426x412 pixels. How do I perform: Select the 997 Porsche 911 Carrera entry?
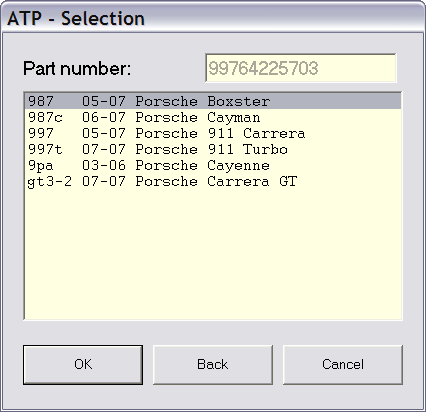coord(213,133)
